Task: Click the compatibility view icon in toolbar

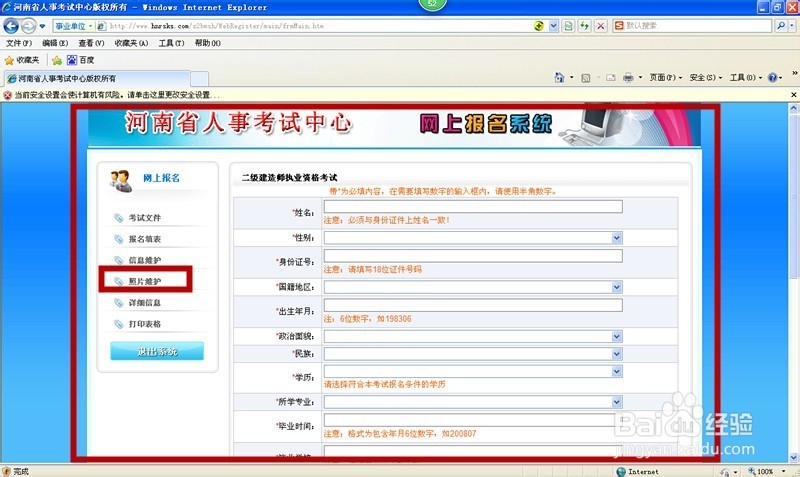Action: 568,26
